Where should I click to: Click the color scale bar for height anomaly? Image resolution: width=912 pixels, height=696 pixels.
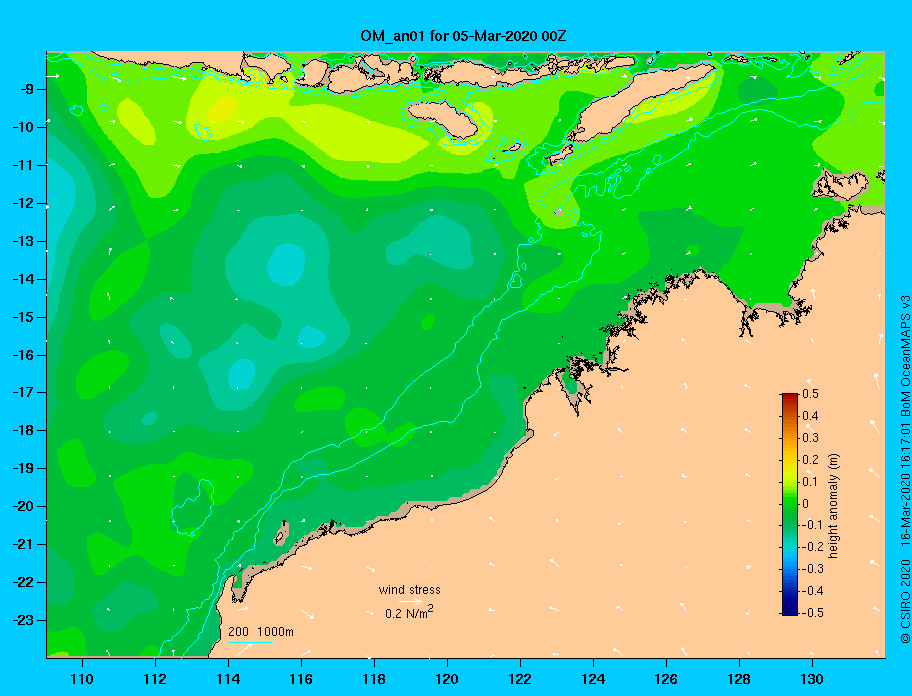pos(790,504)
